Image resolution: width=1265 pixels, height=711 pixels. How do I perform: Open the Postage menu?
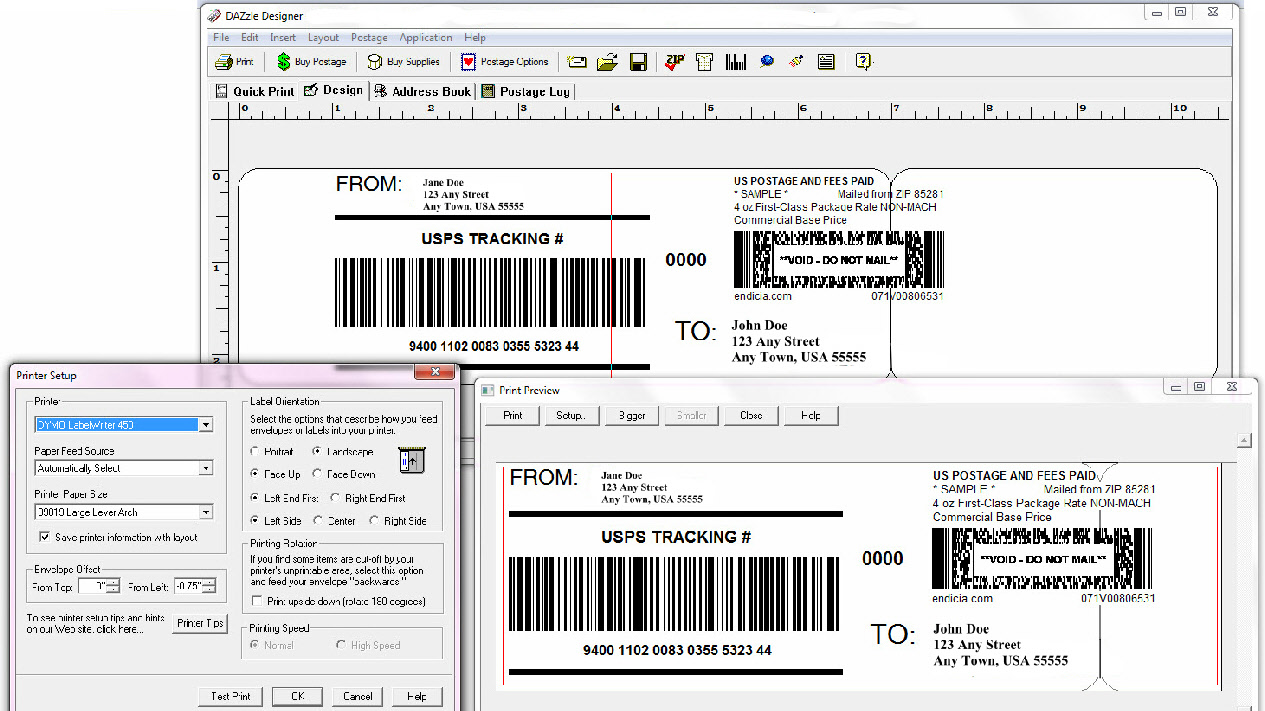369,38
